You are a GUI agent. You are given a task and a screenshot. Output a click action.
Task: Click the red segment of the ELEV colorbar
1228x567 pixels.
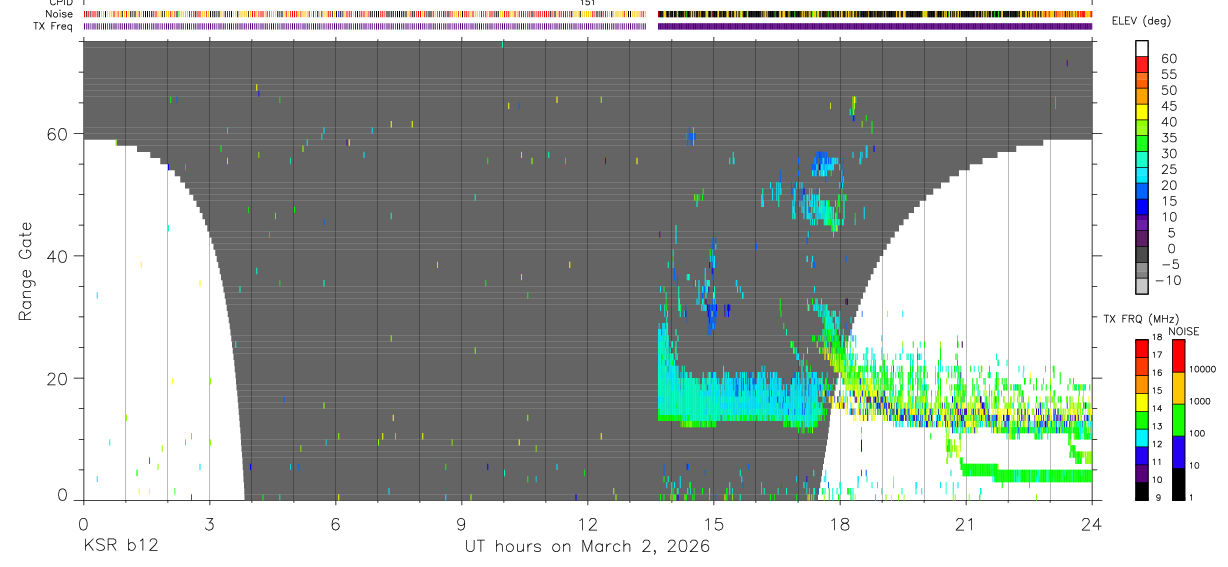click(1141, 65)
